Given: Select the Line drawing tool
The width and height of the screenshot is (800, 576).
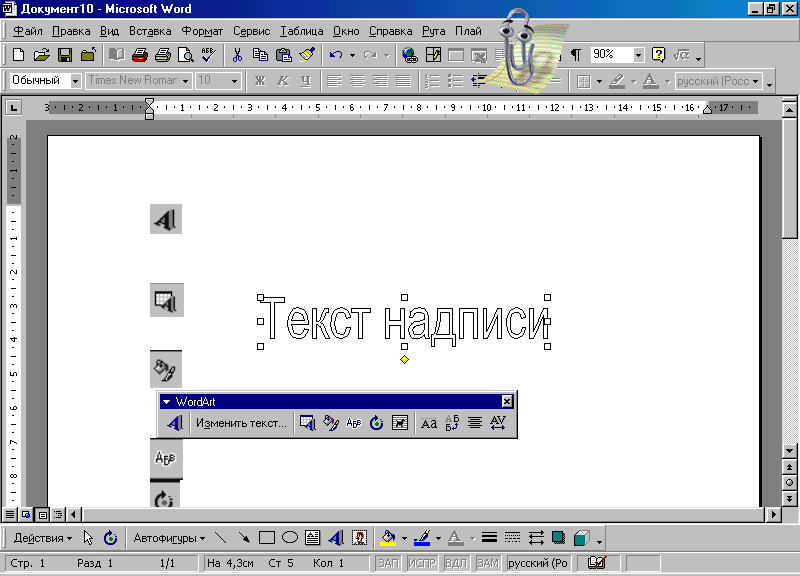Looking at the screenshot, I should coord(220,538).
